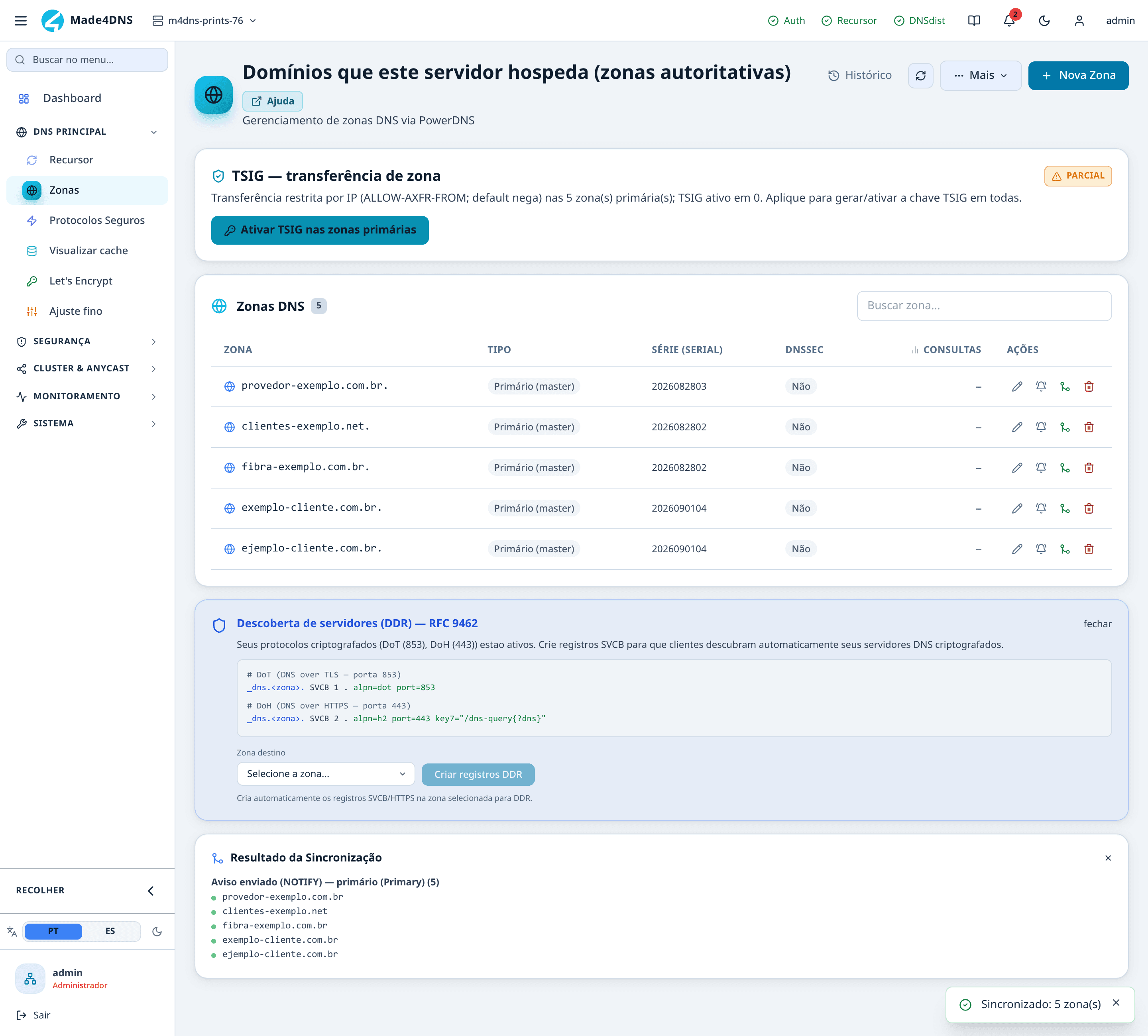Collapse the DNS PRINCIPAL section
Image resolution: width=1148 pixels, height=1036 pixels.
[87, 131]
